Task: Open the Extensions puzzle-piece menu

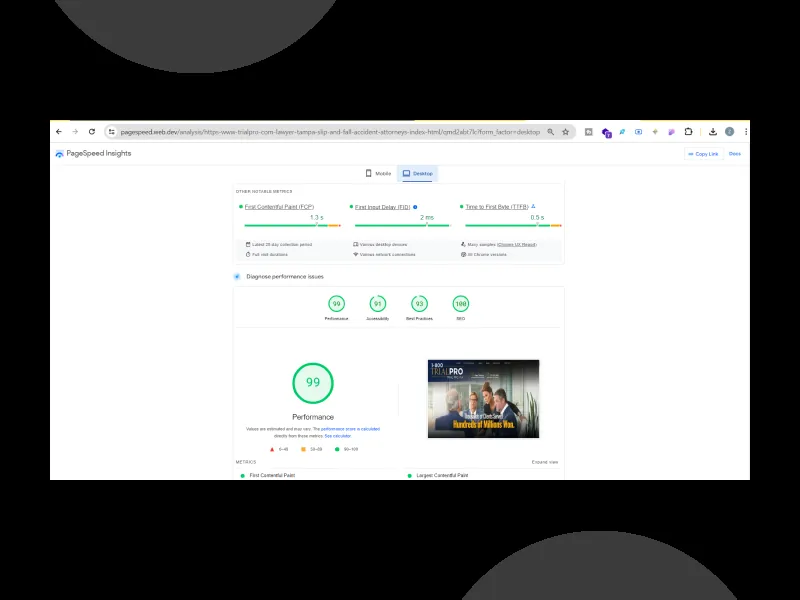Action: (688, 132)
